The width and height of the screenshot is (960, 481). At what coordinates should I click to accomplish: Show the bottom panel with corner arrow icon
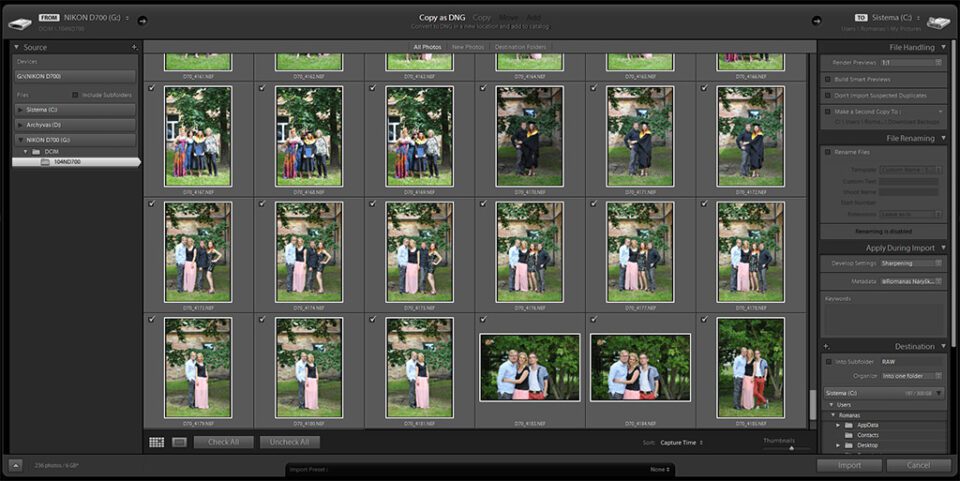[16, 466]
